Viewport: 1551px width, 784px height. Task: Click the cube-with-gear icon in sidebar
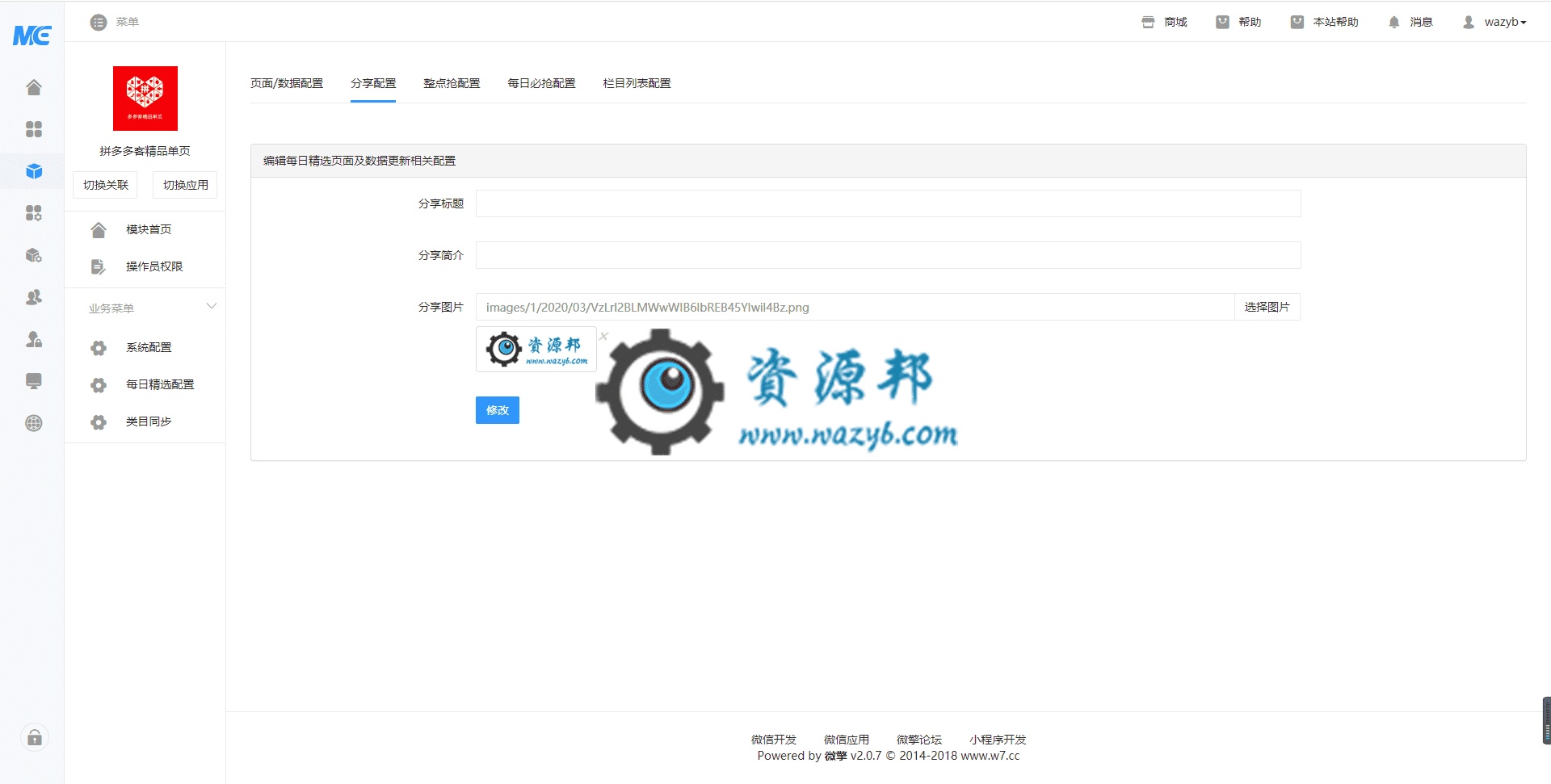click(x=34, y=255)
